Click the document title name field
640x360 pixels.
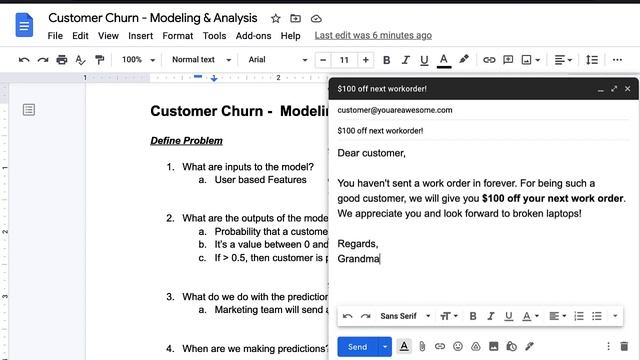click(x=153, y=18)
